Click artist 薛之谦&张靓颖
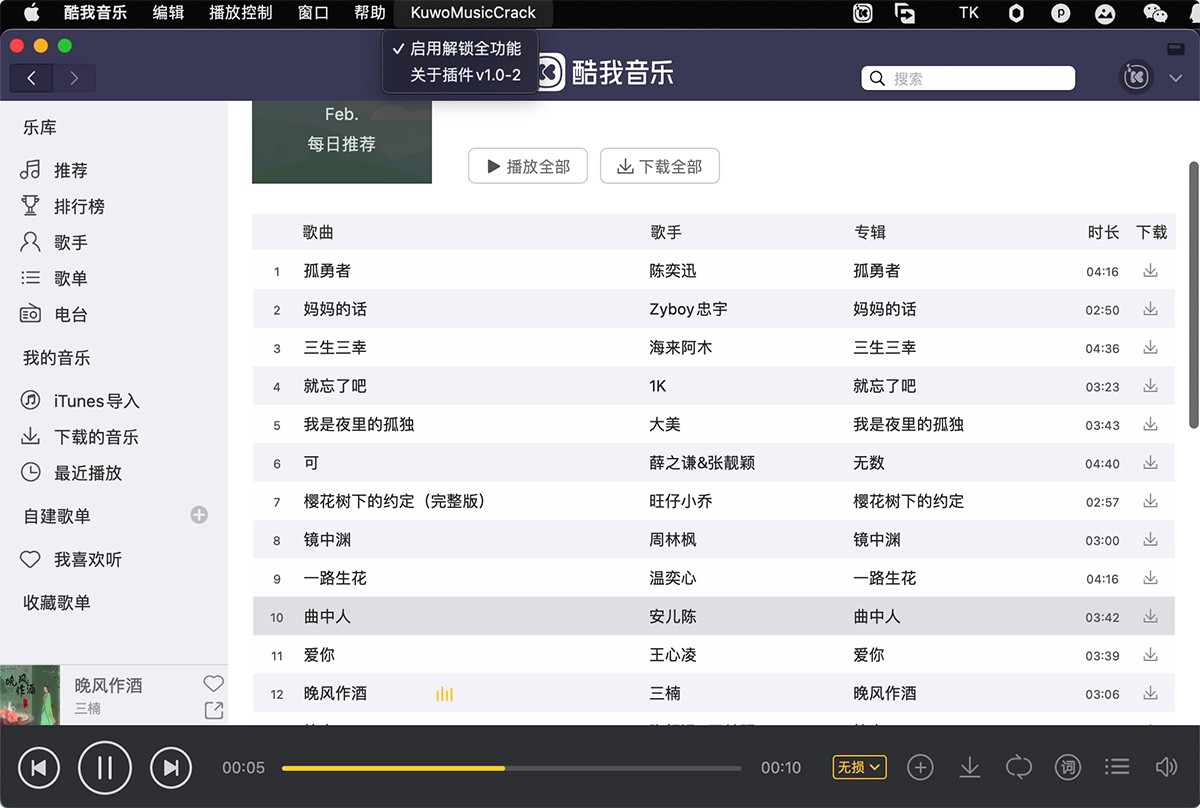This screenshot has width=1200, height=808. (x=702, y=463)
